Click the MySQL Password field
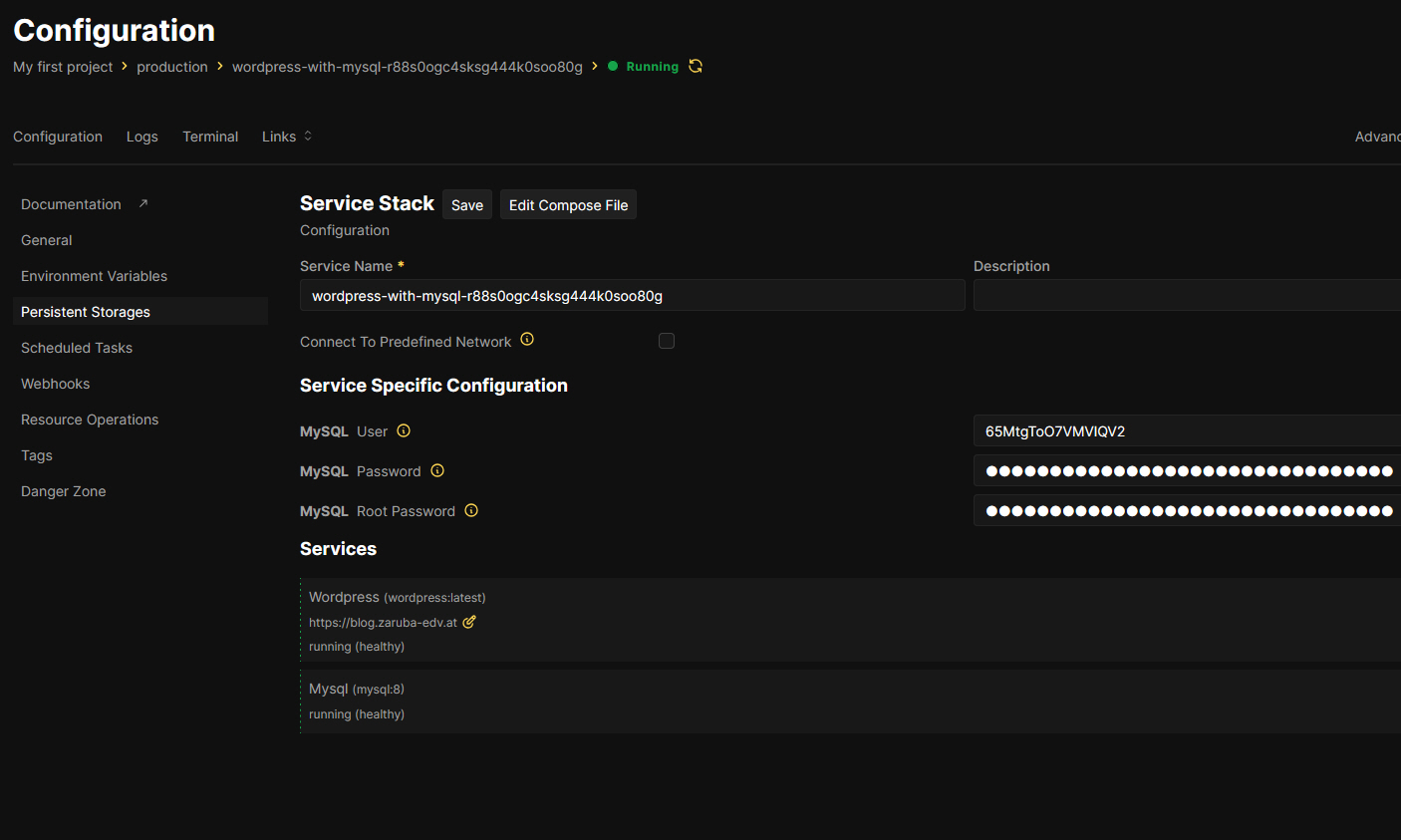Screen dimensions: 1401x840 [1187, 470]
